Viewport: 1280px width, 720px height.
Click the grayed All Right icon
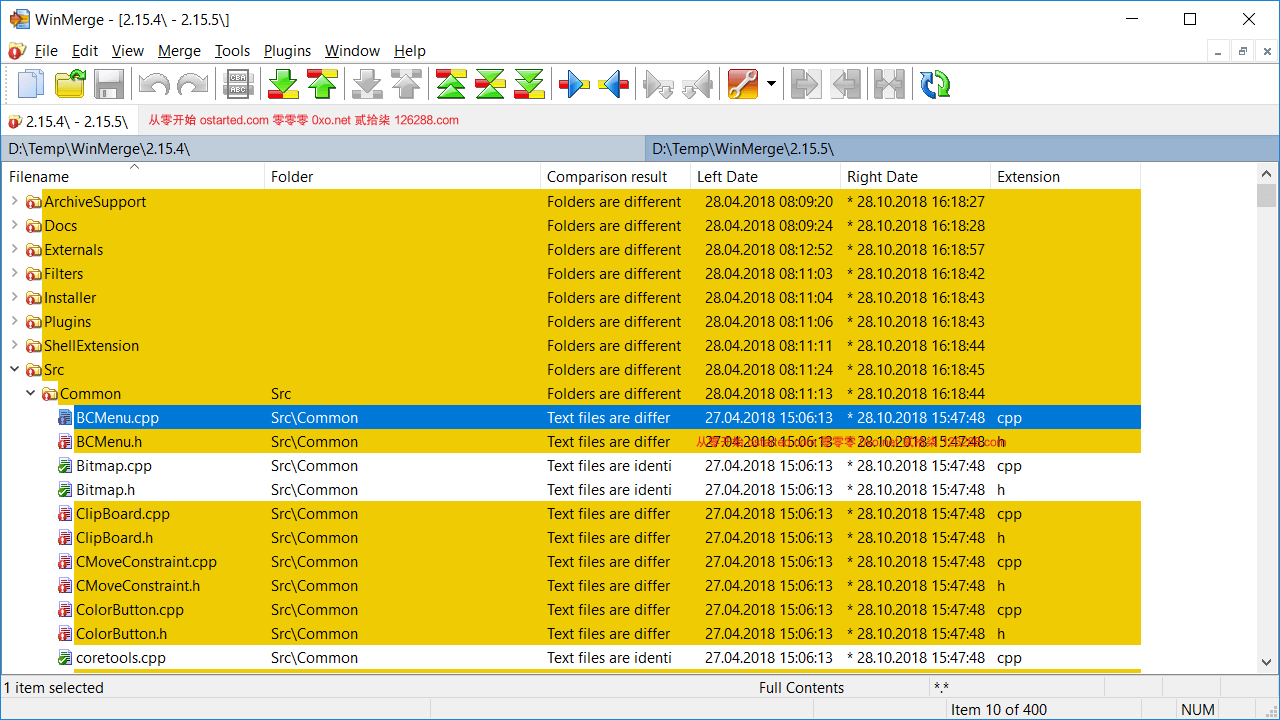804,84
